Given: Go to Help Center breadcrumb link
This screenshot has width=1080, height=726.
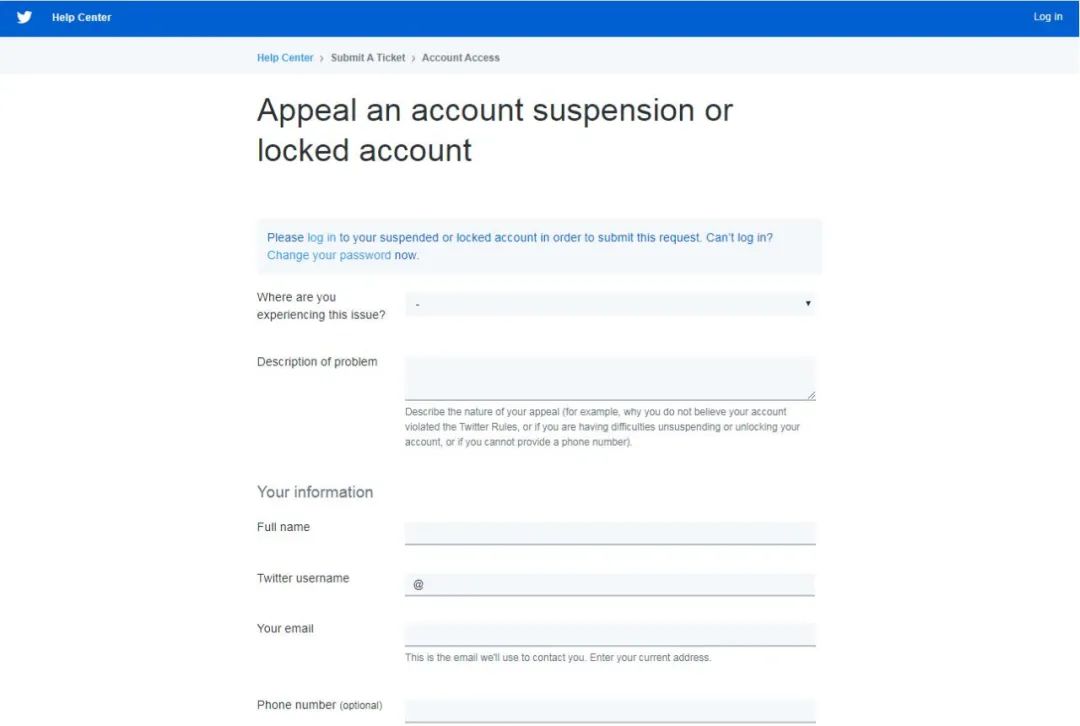Looking at the screenshot, I should 285,58.
